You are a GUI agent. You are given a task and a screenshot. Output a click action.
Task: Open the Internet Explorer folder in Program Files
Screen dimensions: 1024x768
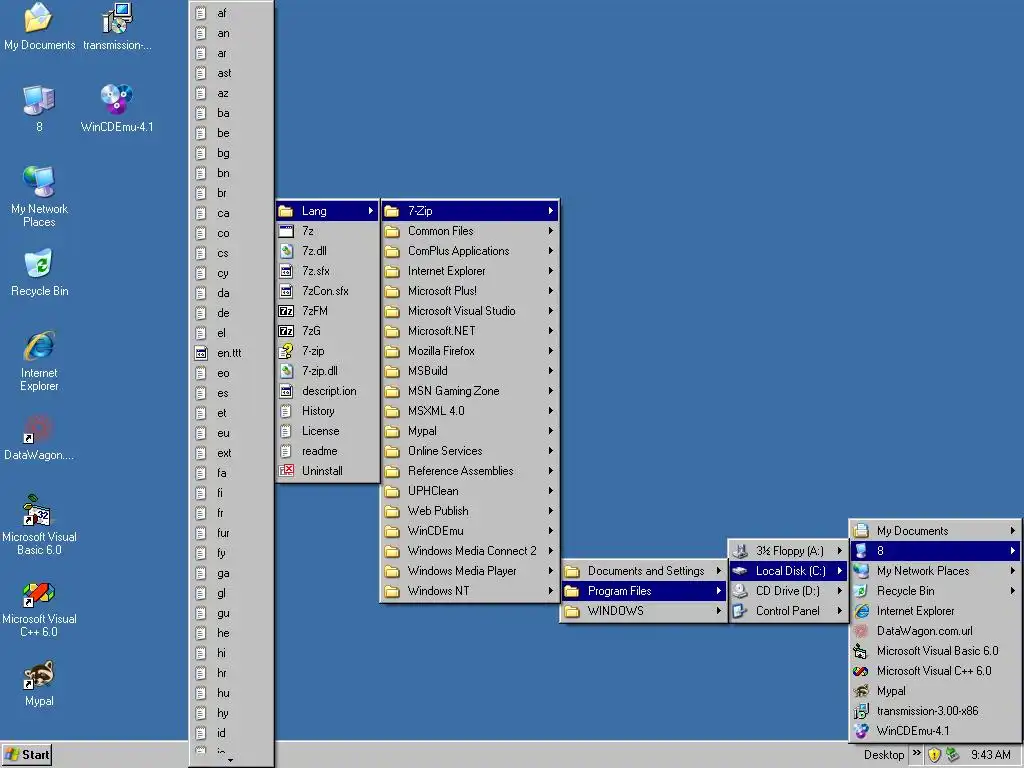(x=470, y=271)
